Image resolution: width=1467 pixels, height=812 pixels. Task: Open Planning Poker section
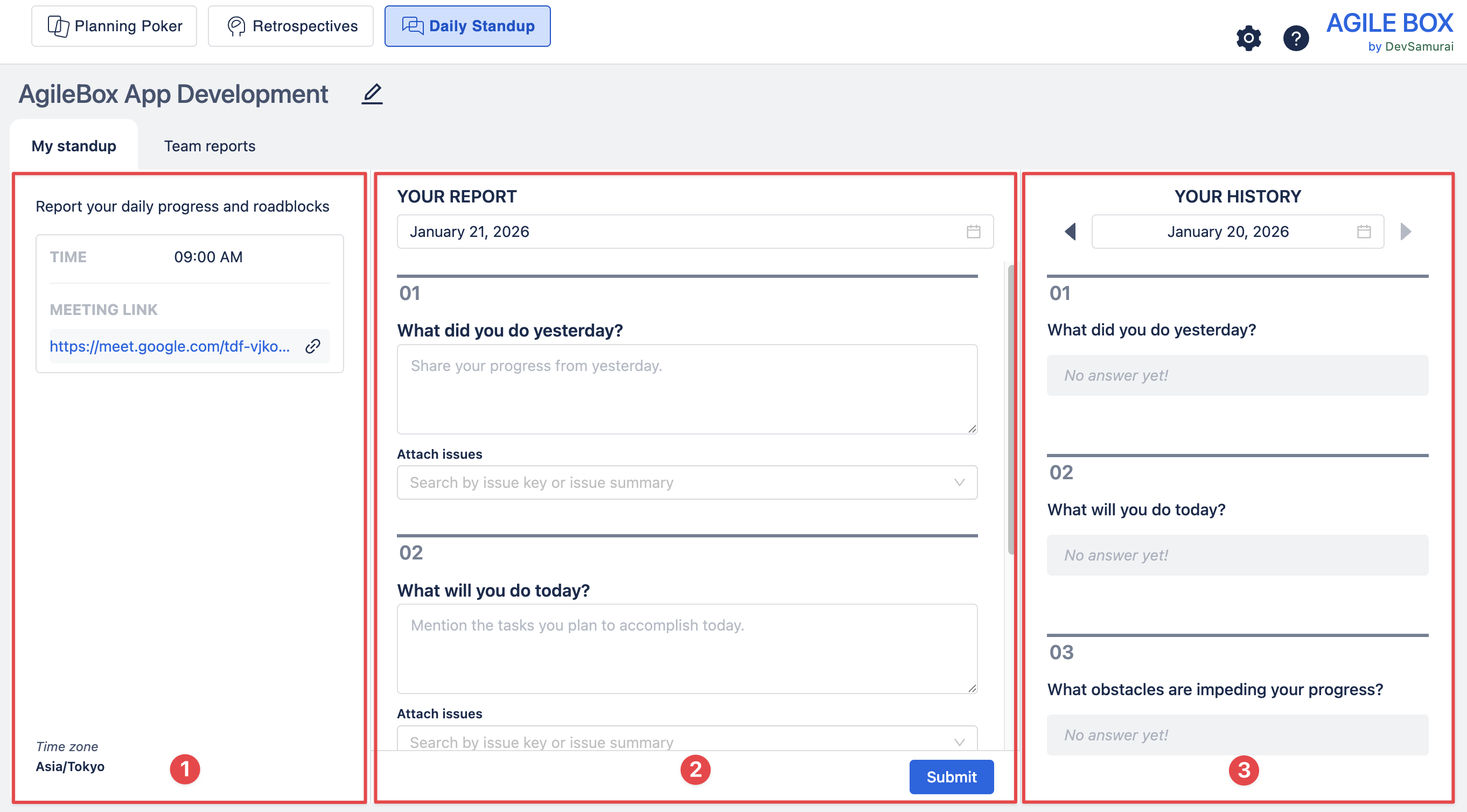tap(115, 26)
